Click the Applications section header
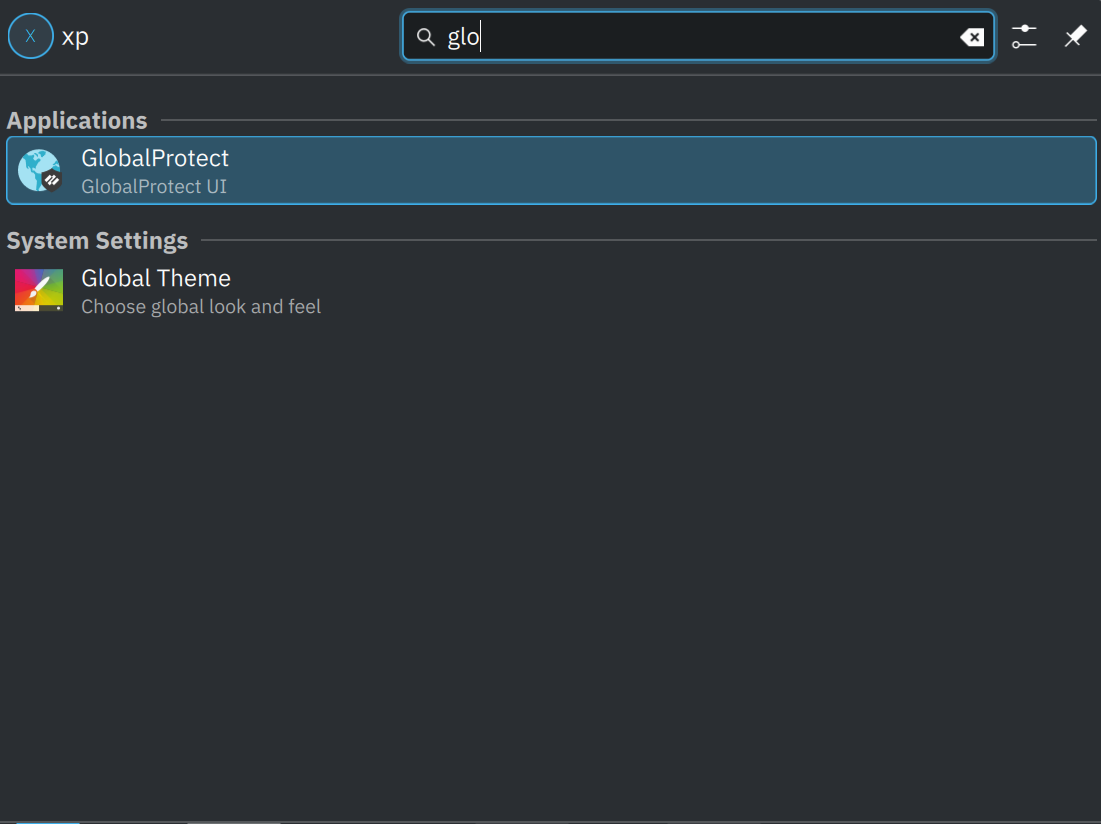1101x824 pixels. [x=77, y=120]
